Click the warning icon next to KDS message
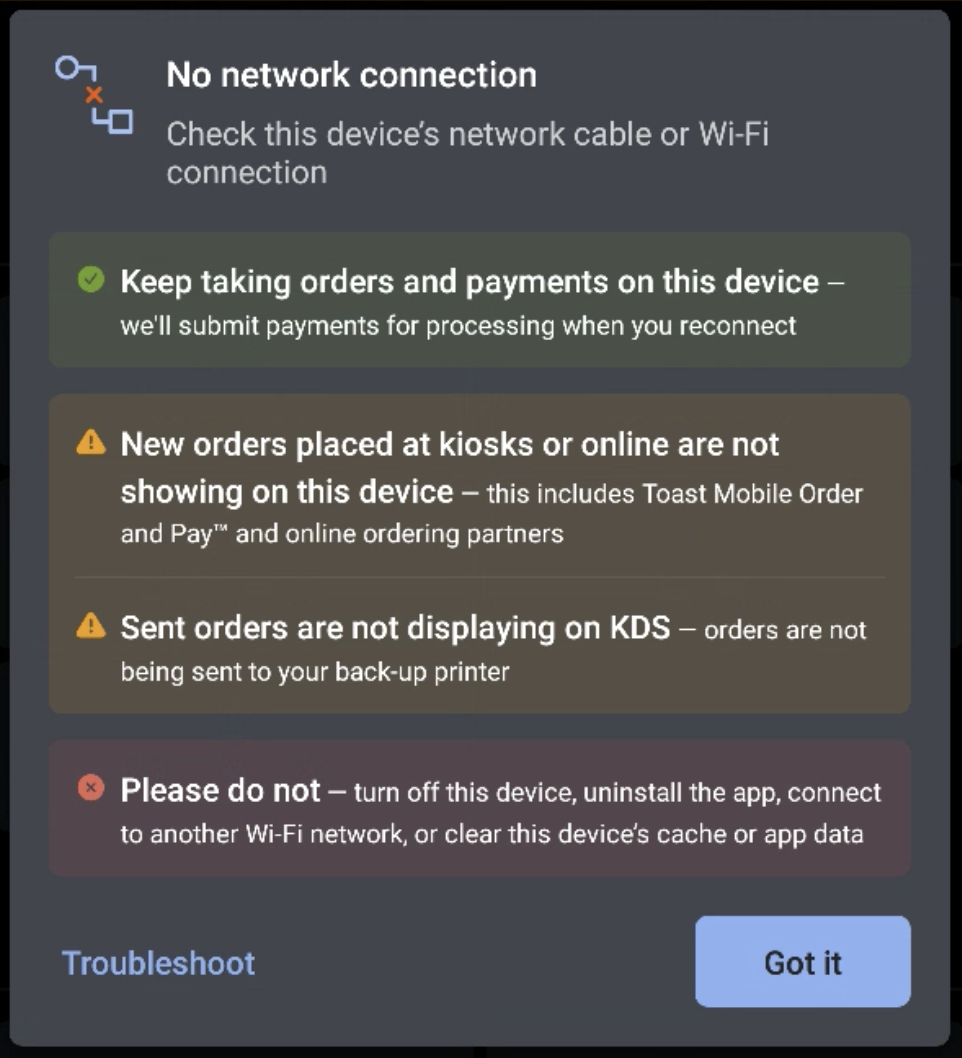The height and width of the screenshot is (1058, 962). click(x=90, y=627)
